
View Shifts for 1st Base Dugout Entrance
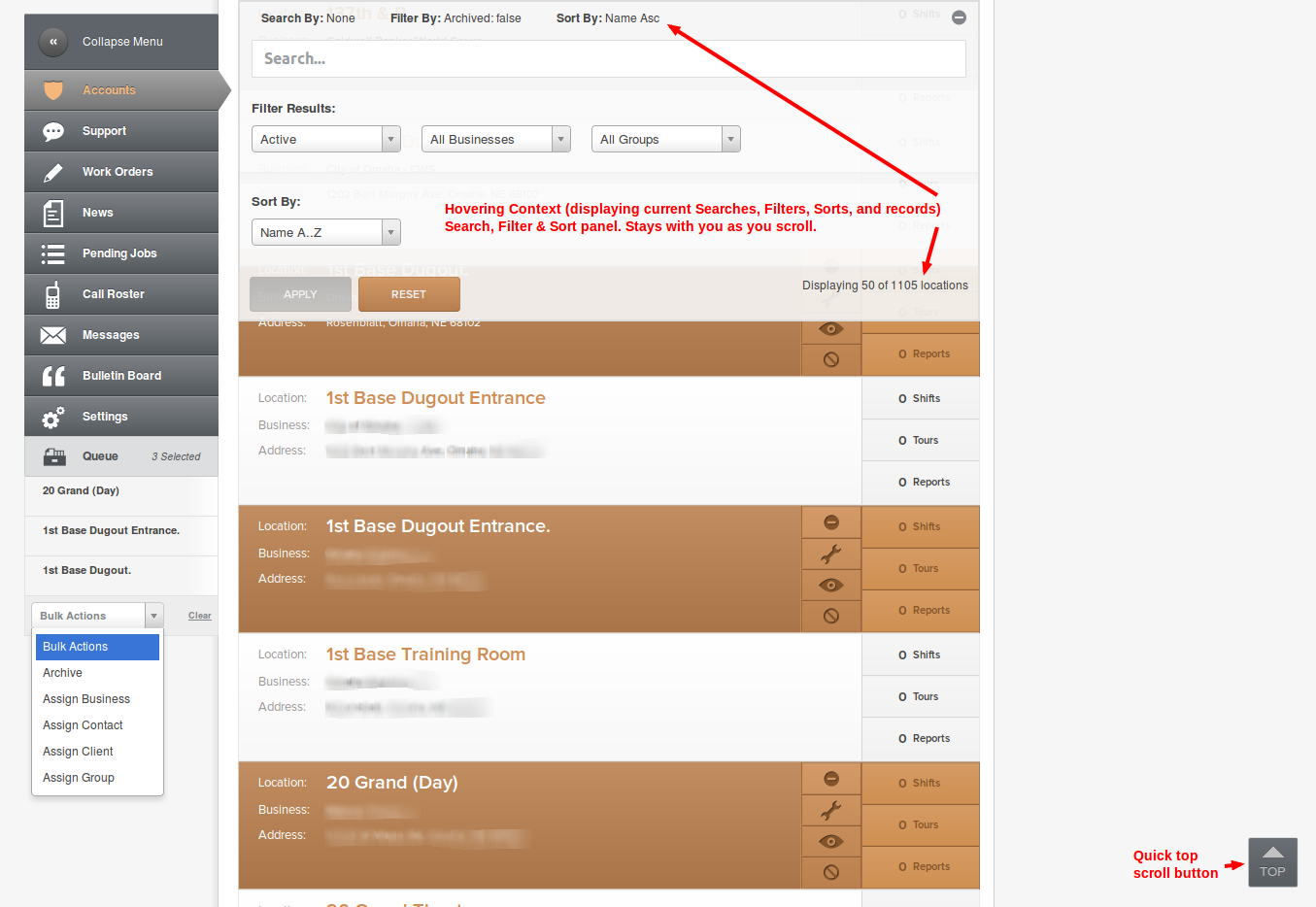click(x=921, y=398)
